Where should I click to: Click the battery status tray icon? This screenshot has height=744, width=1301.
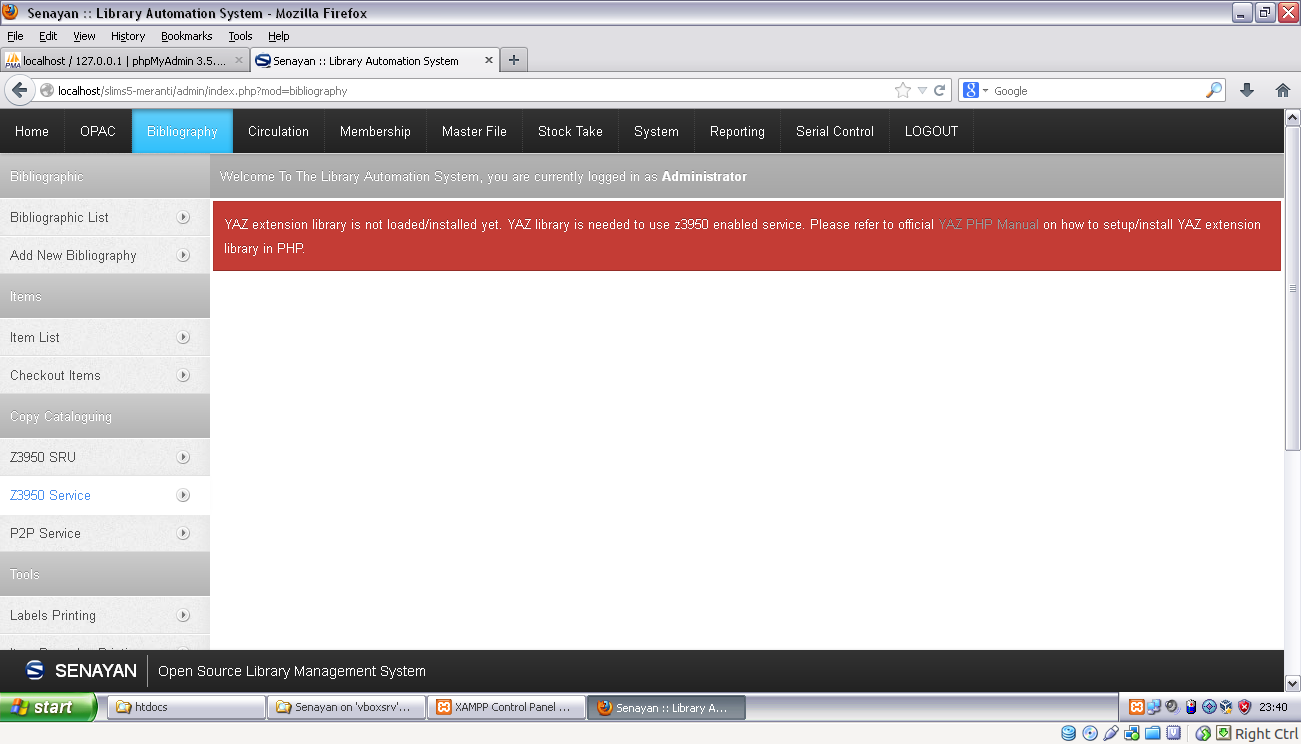point(1191,707)
